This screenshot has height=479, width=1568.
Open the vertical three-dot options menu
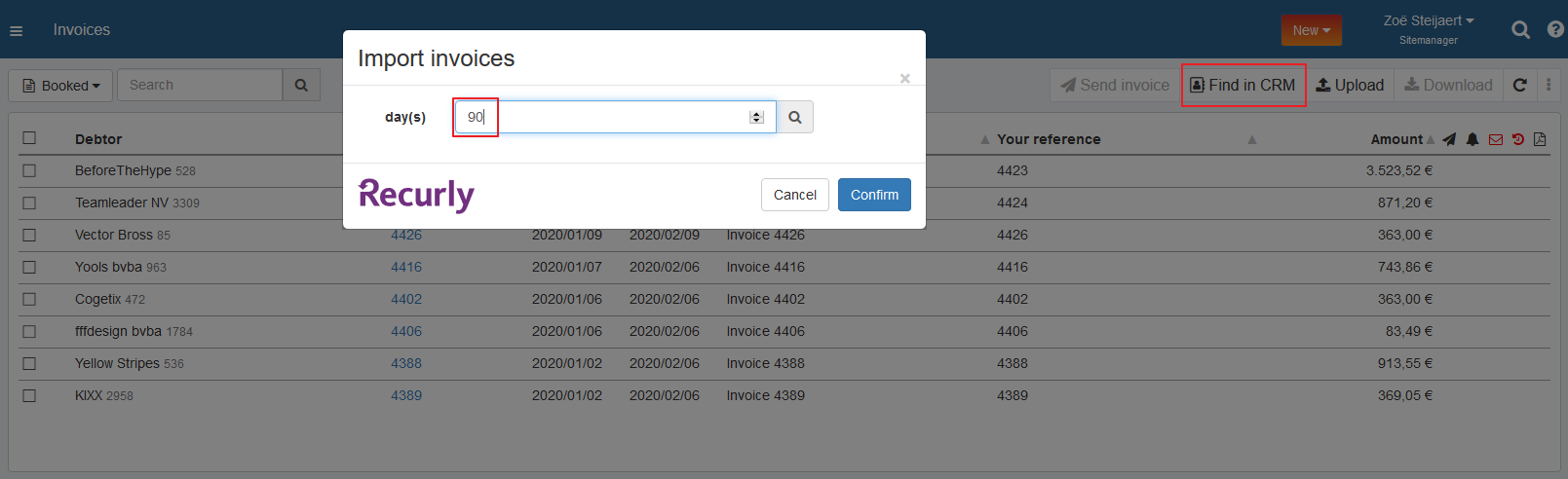coord(1549,86)
